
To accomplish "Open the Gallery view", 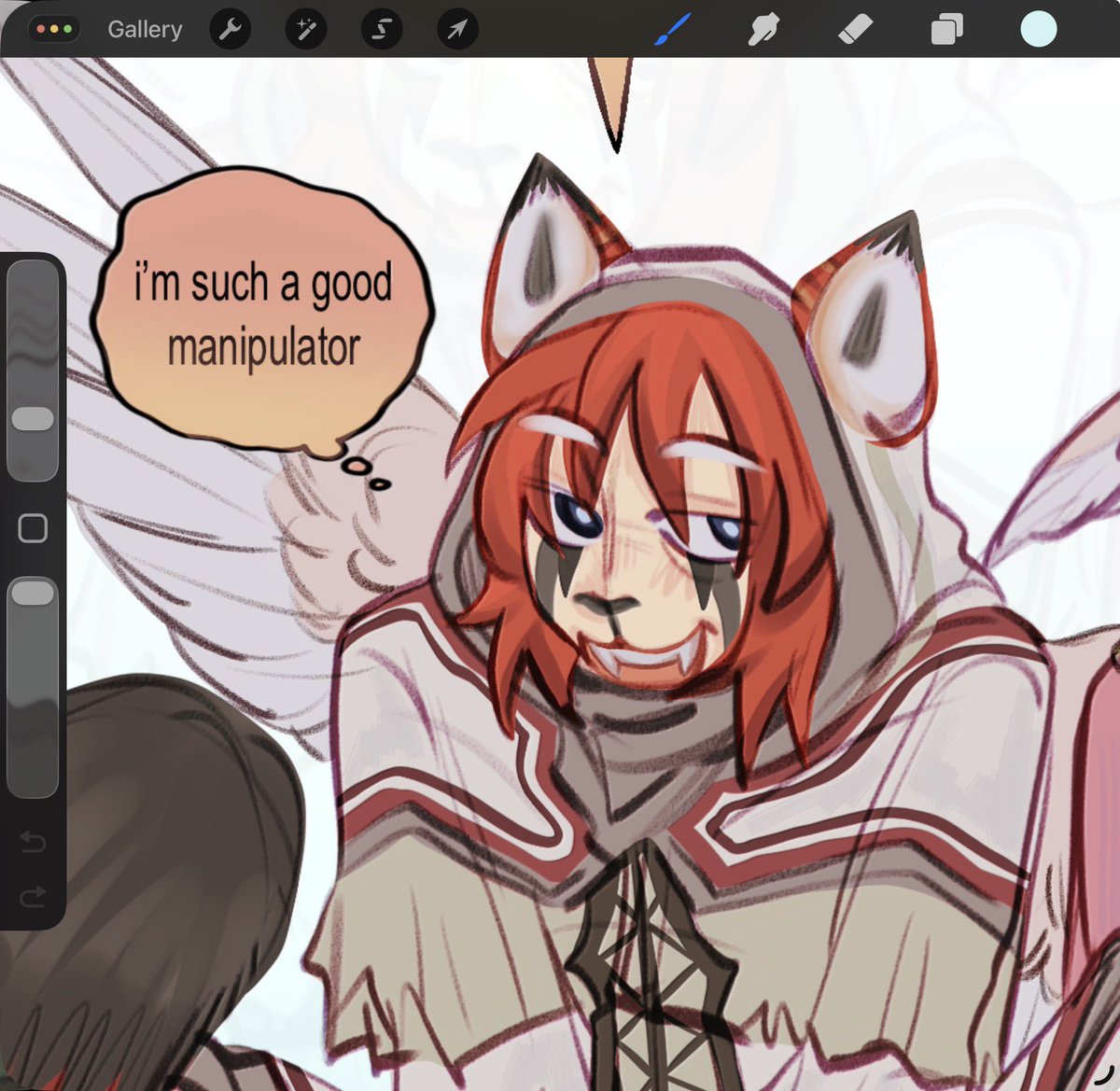I will pos(145,29).
